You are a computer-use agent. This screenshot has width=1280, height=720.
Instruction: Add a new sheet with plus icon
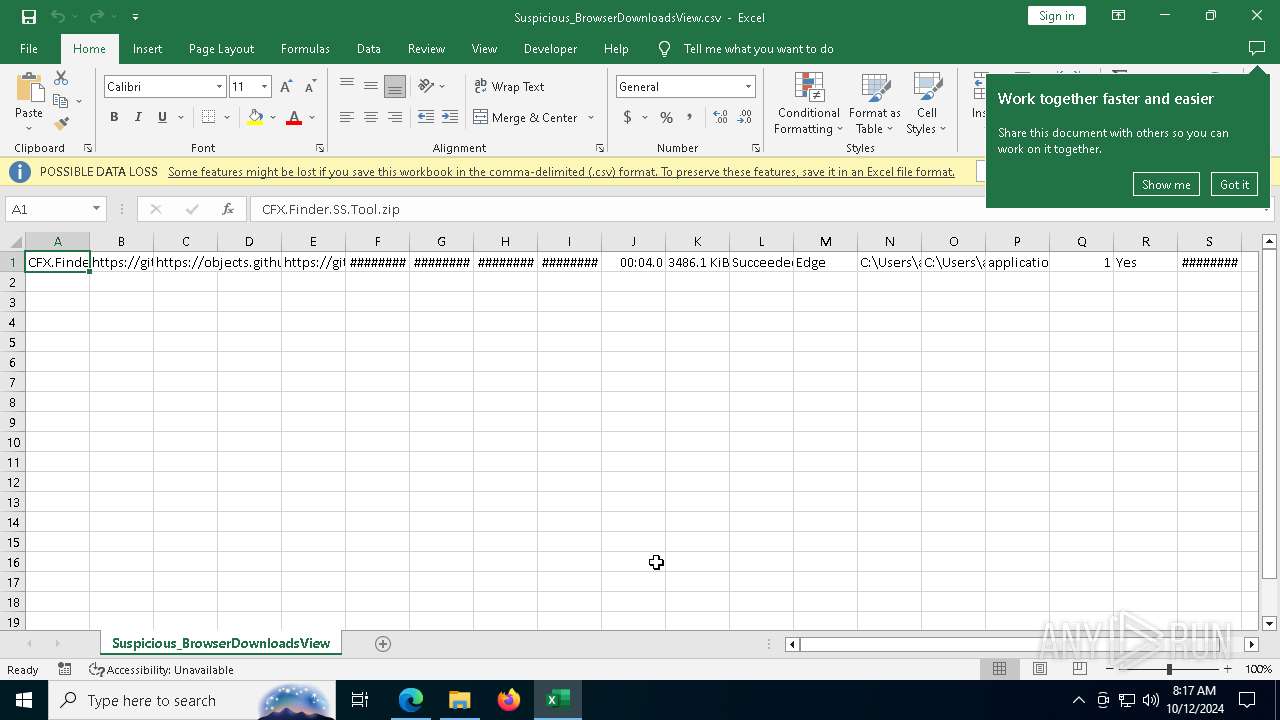coord(383,644)
